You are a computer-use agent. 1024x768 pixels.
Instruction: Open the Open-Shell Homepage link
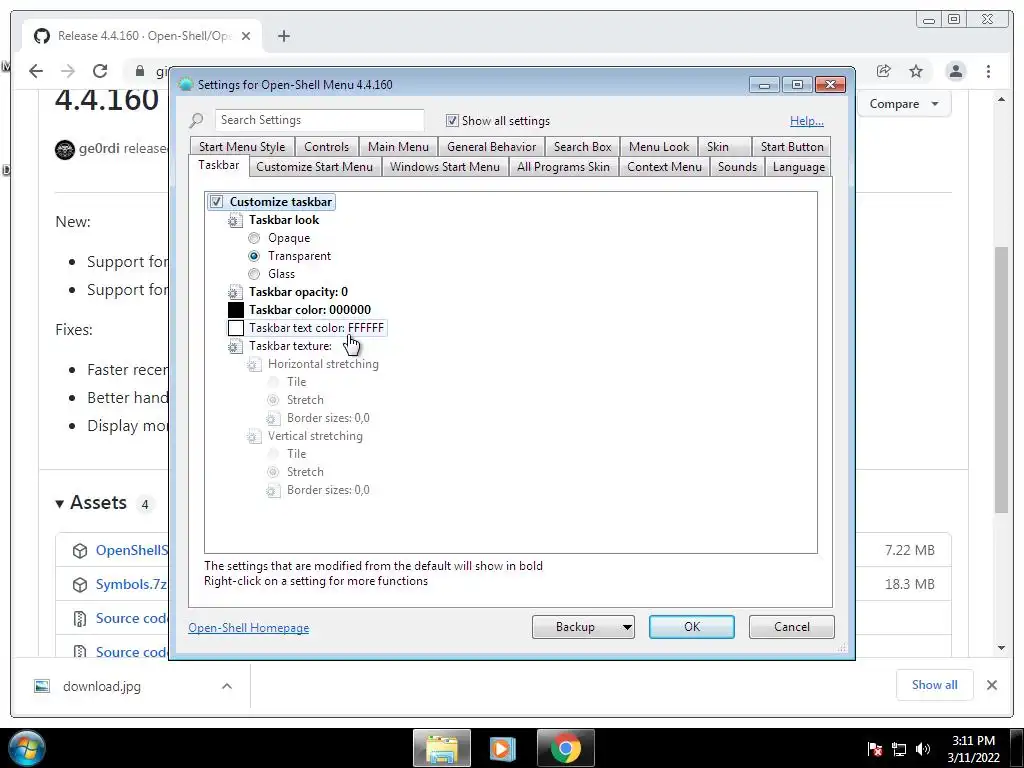pos(248,628)
